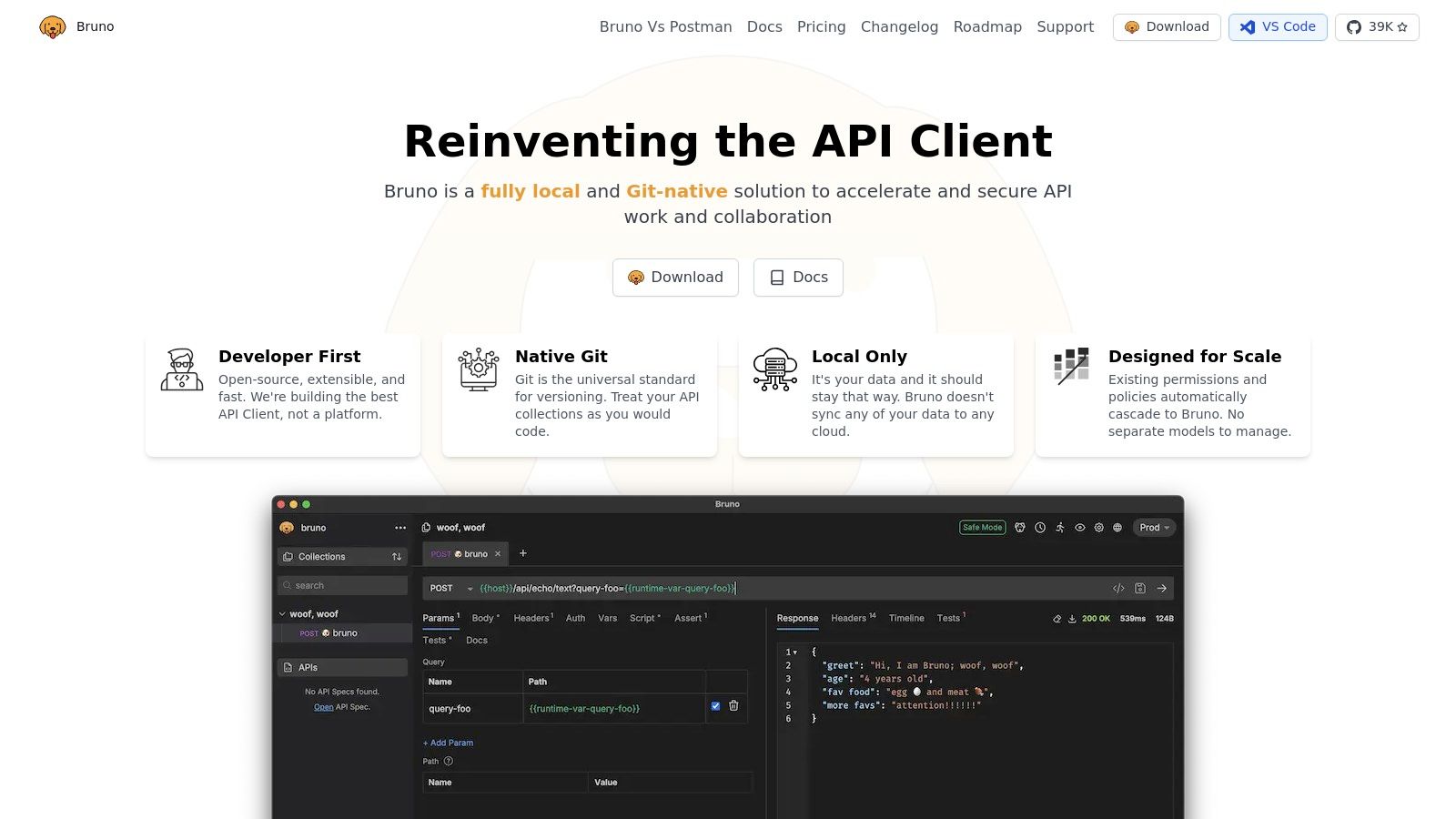Switch to the Body tab
Viewport: 1456px width, 819px height.
pyautogui.click(x=486, y=619)
